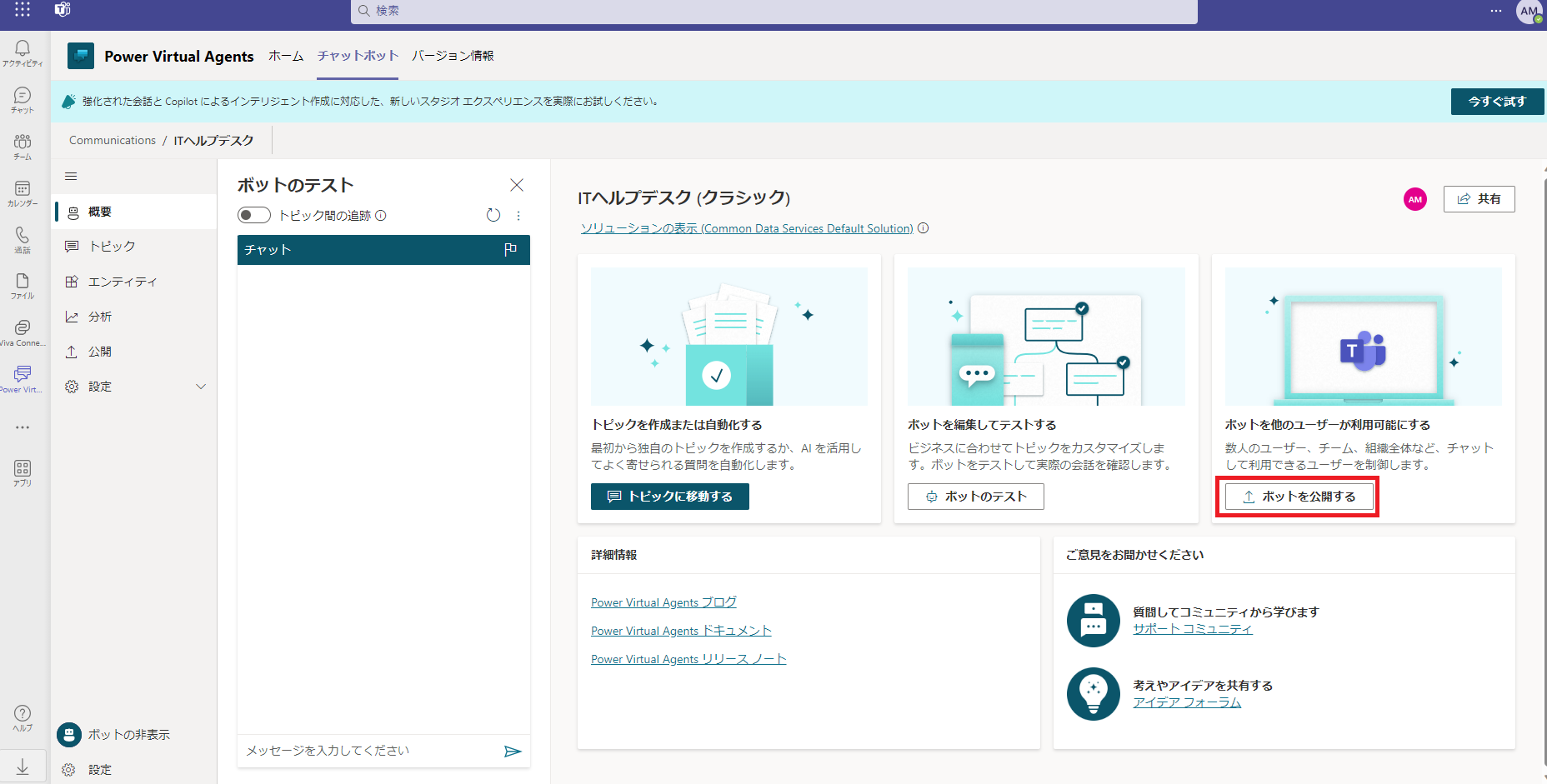
Task: Click the edit and test bot illustration
Action: coord(1046,337)
